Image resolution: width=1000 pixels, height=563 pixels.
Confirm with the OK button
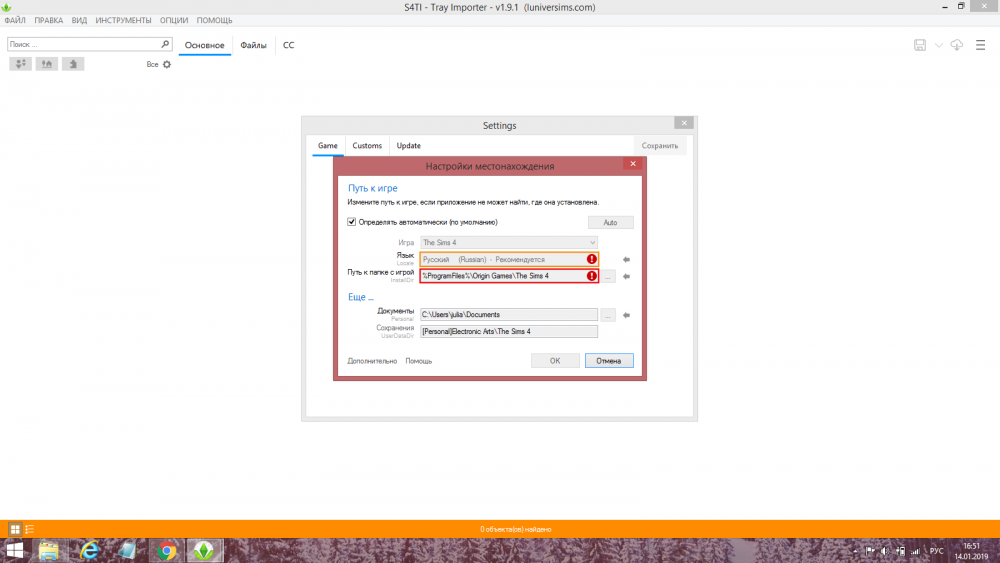click(x=555, y=361)
